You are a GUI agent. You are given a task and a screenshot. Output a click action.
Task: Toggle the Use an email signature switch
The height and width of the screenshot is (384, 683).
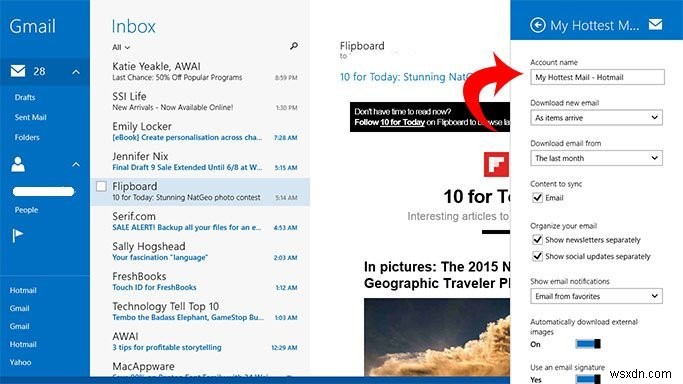pyautogui.click(x=588, y=379)
